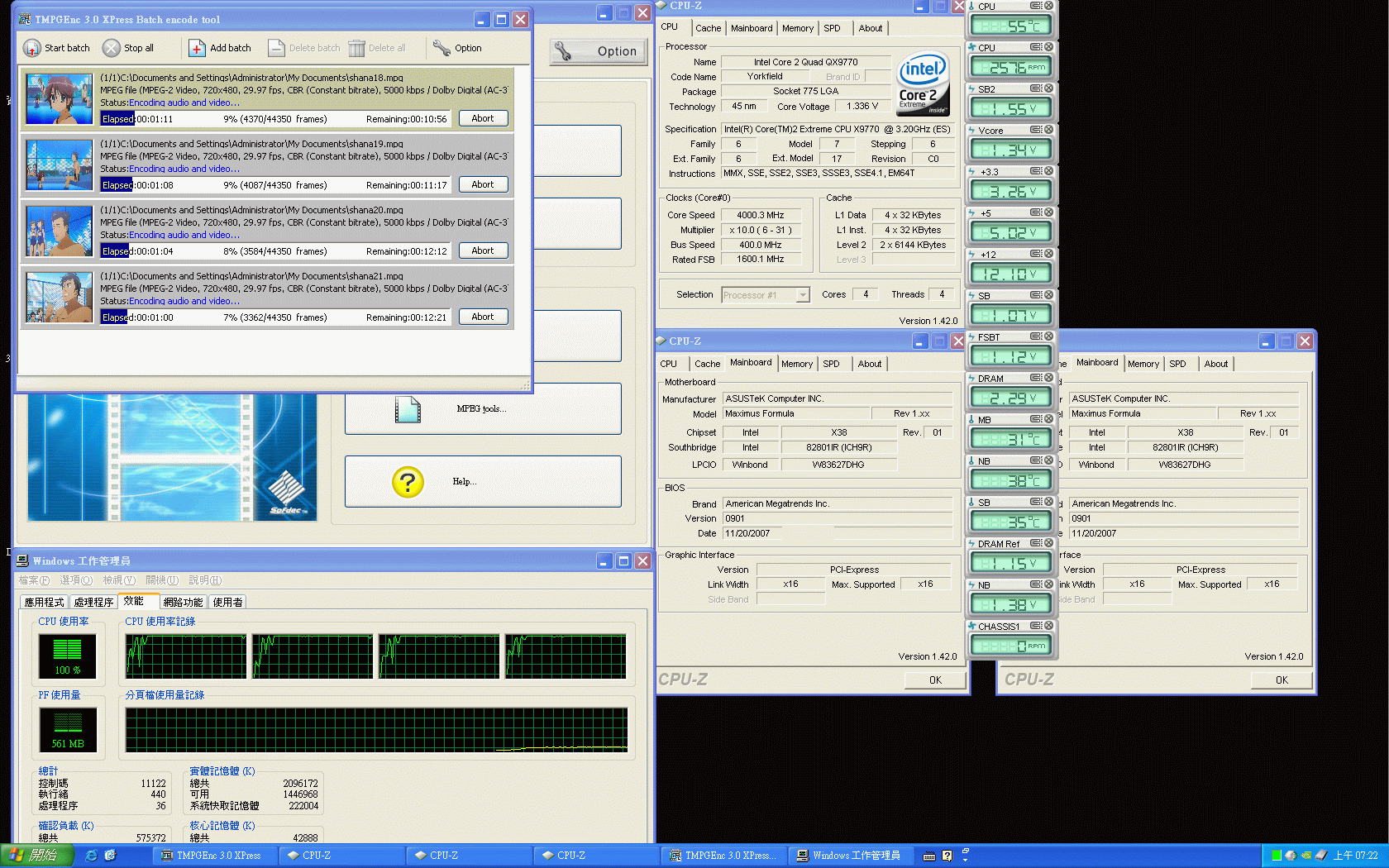1389x868 pixels.
Task: Switch to the 處理程序 tab in Task Manager
Action: [93, 602]
